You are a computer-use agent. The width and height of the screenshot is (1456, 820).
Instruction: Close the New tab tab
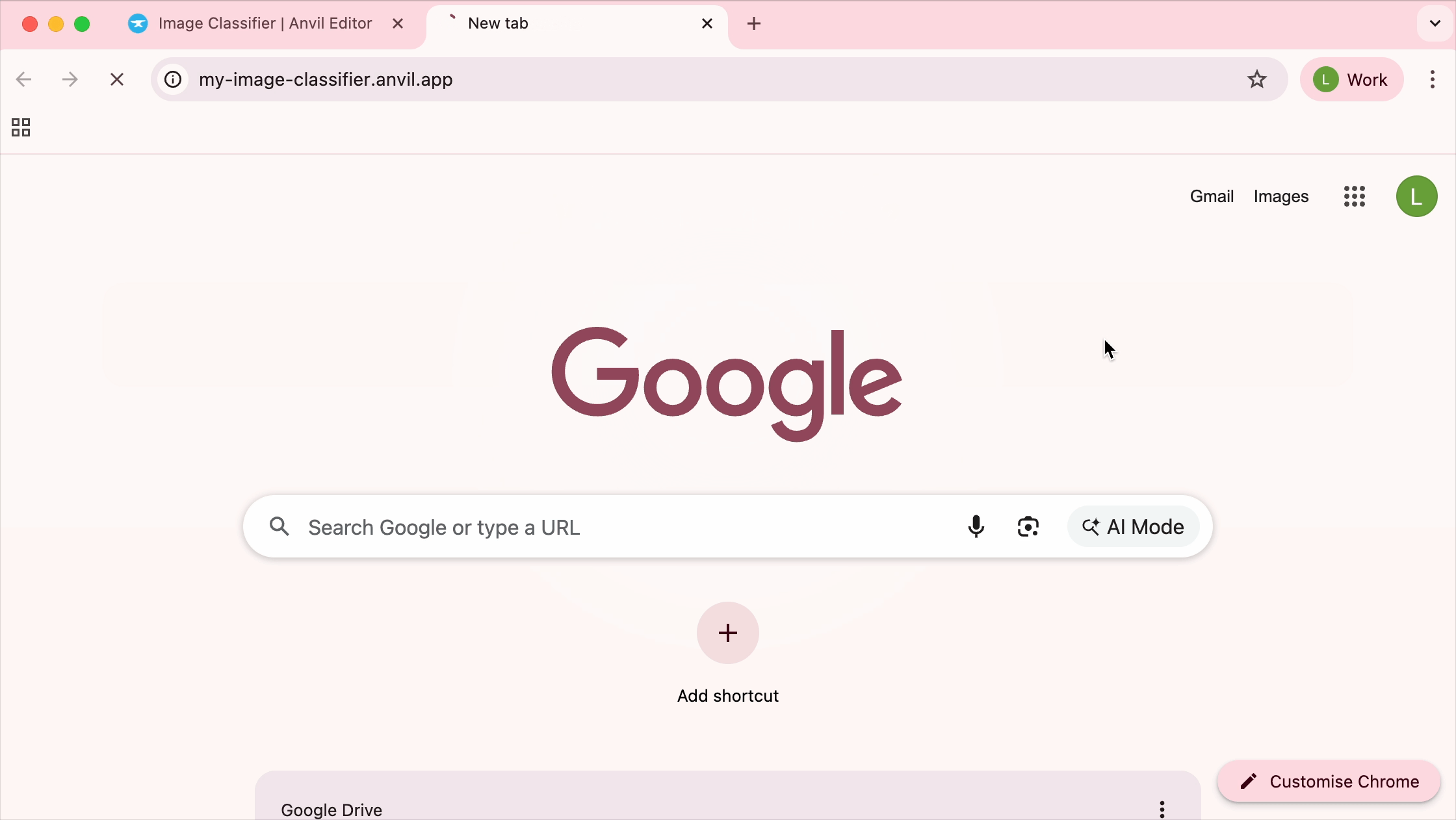coord(707,24)
